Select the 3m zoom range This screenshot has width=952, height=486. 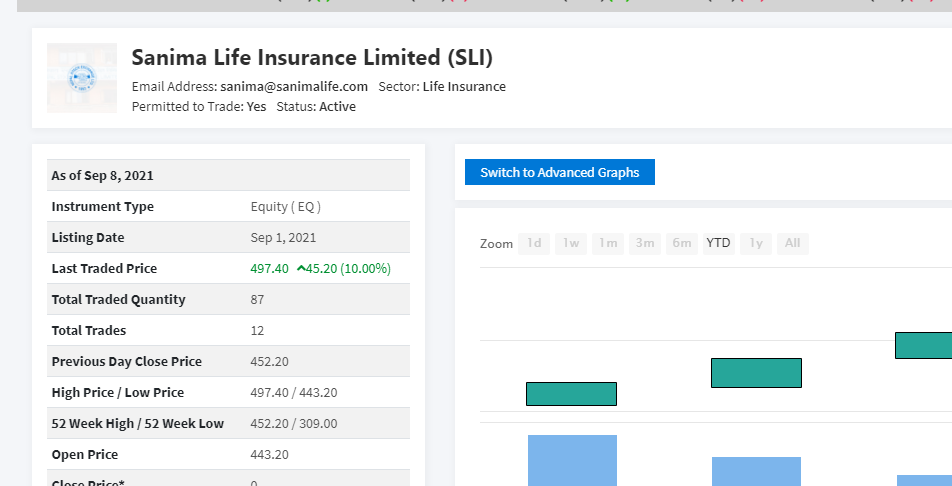coord(645,243)
